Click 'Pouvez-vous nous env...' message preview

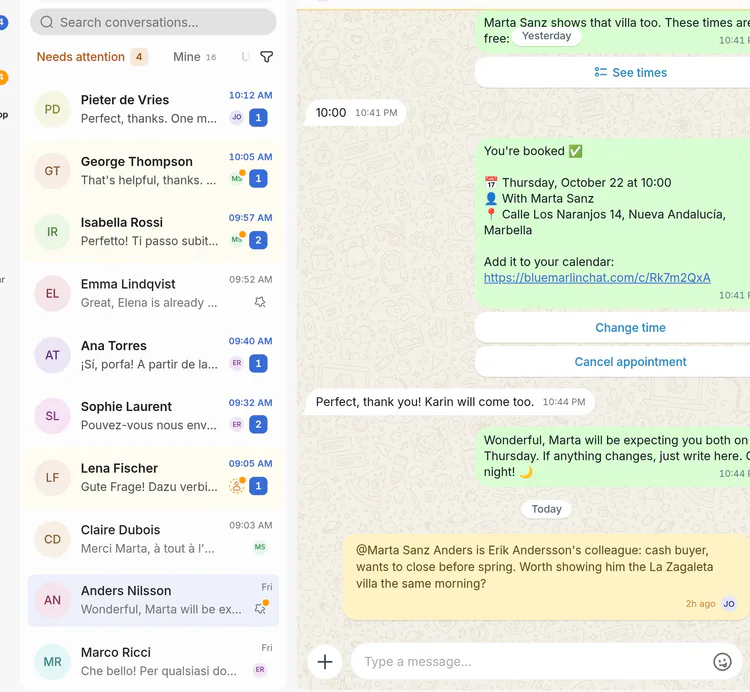tap(149, 425)
